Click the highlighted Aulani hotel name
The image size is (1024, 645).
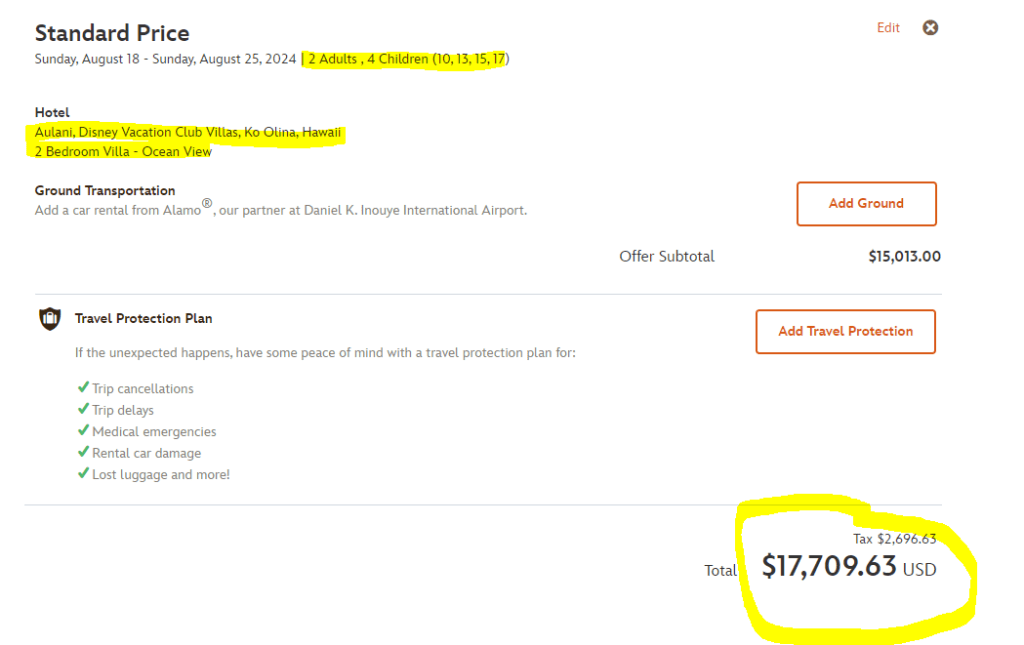tap(188, 132)
